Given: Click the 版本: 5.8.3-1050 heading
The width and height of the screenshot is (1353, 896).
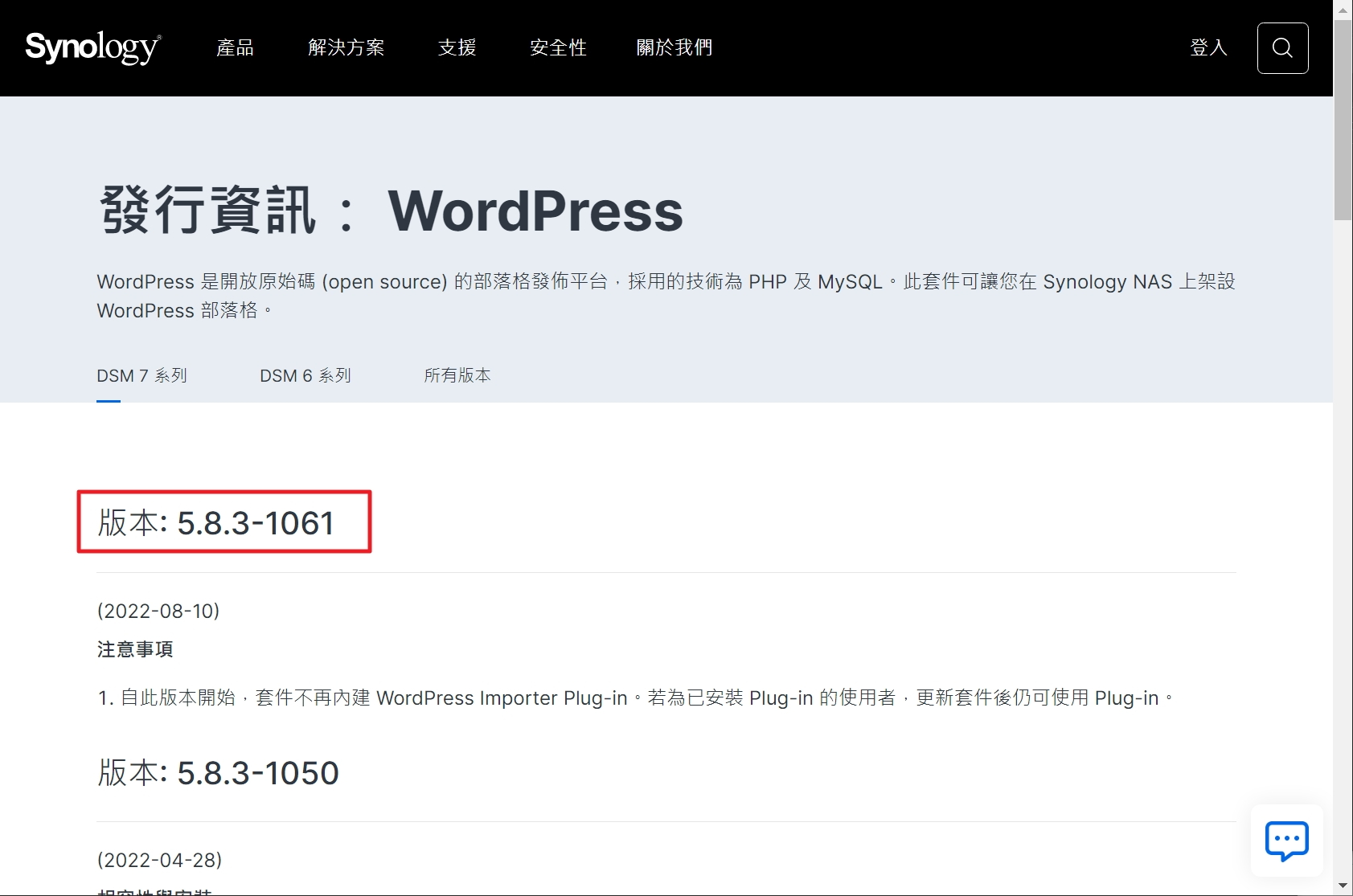Looking at the screenshot, I should click(218, 773).
